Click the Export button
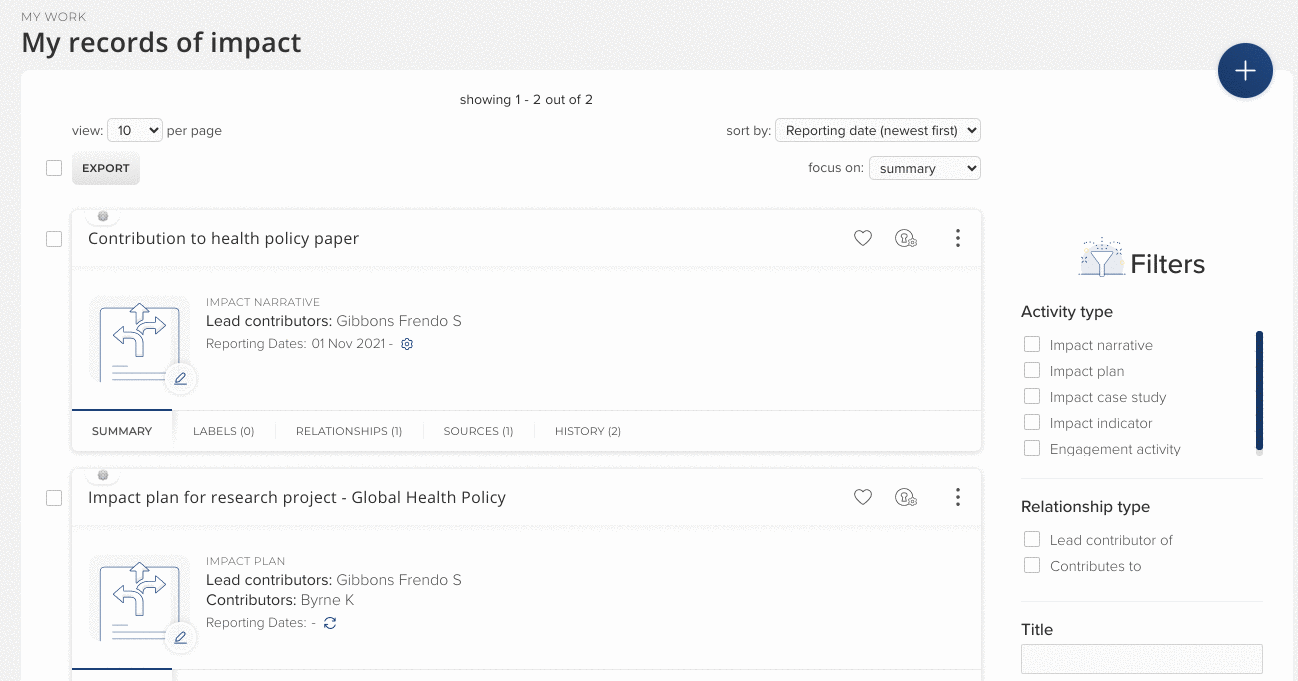This screenshot has height=681, width=1298. pyautogui.click(x=106, y=168)
